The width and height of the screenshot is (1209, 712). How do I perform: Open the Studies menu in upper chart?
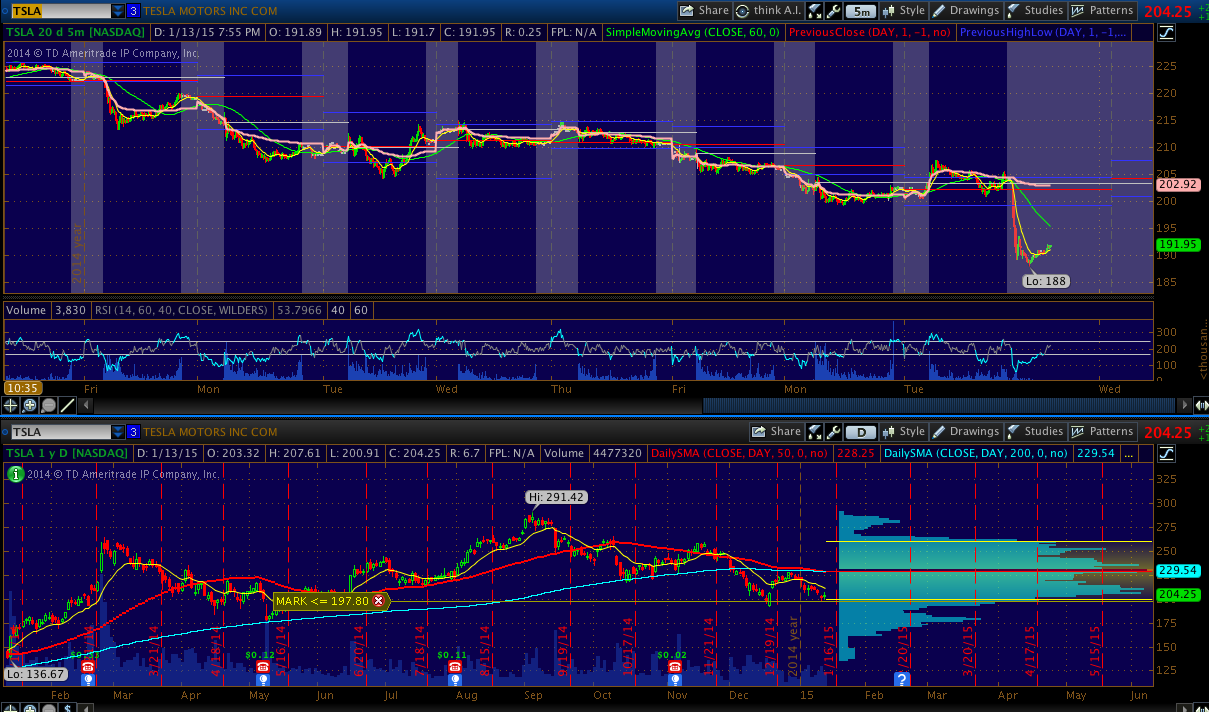1035,11
